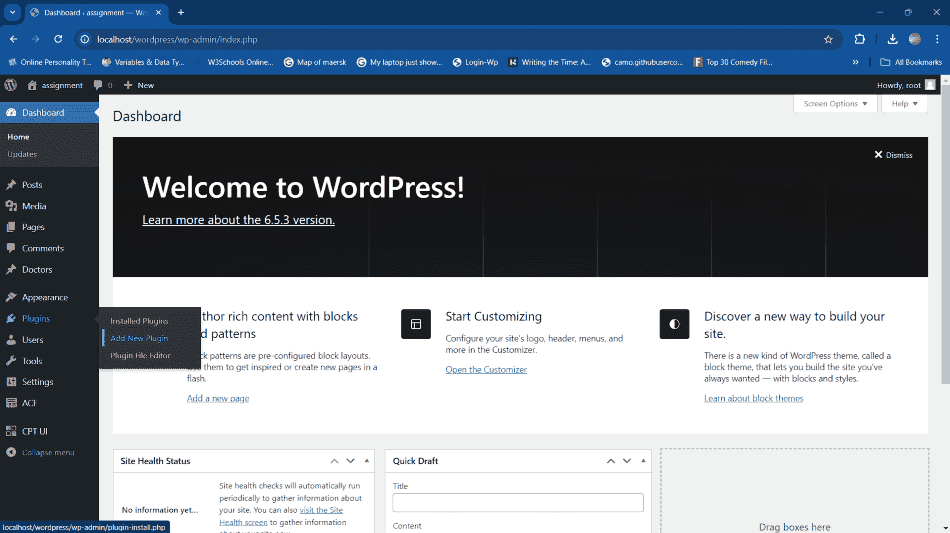Screen dimensions: 950x533
Task: Click the New plus button in admin bar
Action: click(139, 85)
